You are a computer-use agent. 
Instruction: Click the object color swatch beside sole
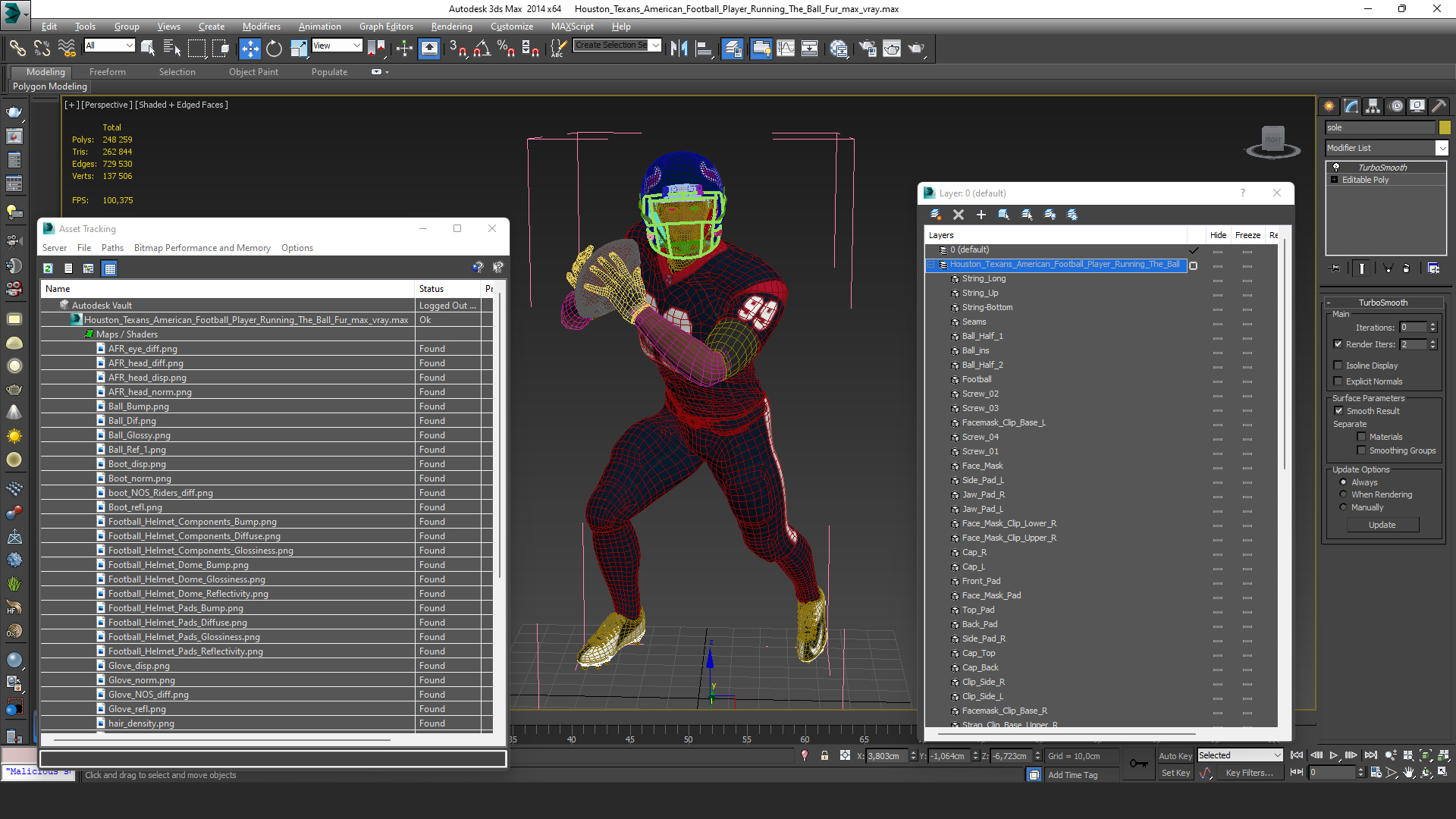tap(1444, 127)
